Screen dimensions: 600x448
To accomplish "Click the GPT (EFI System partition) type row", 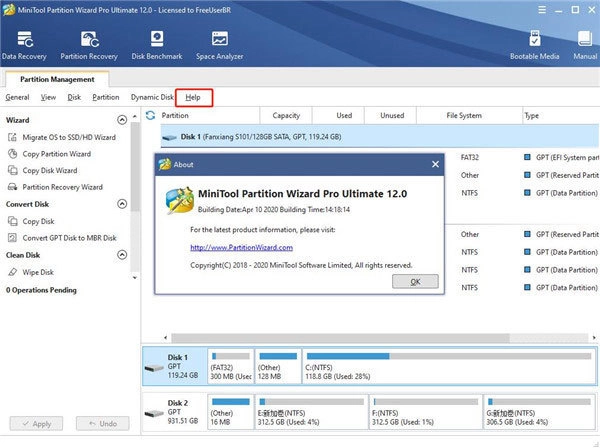I will (561, 157).
